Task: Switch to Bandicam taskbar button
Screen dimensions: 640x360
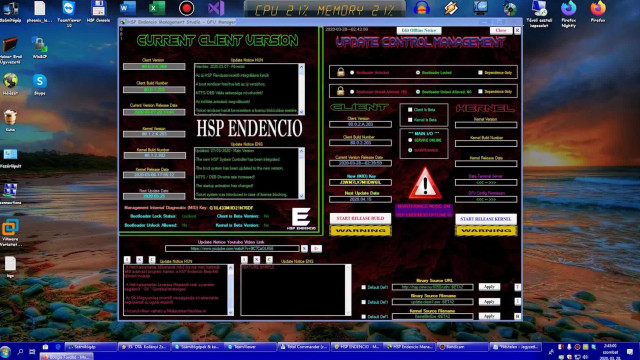Action: tap(463, 347)
